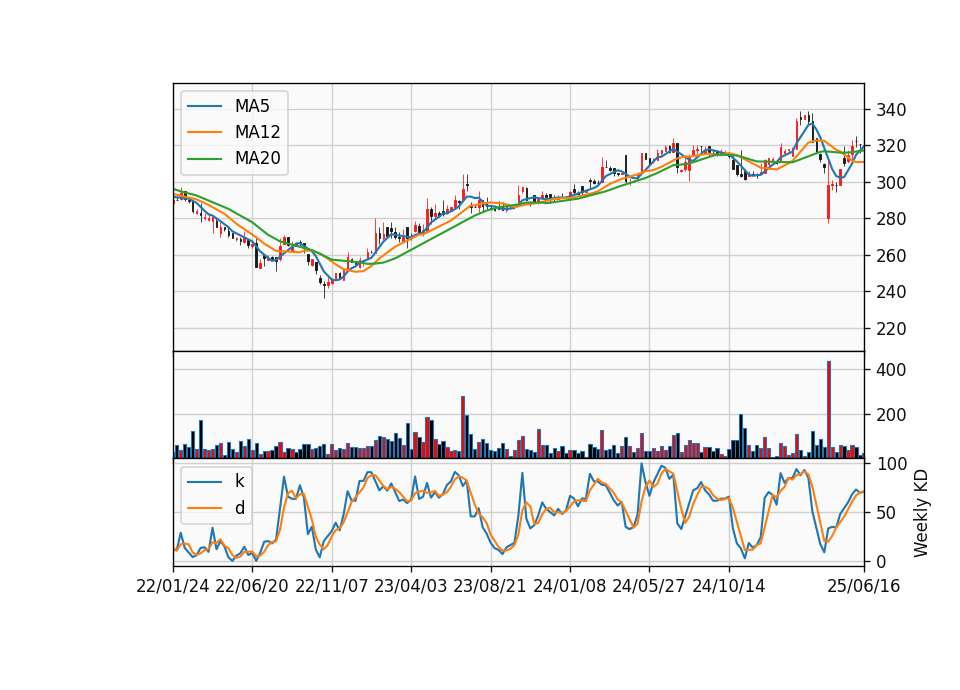The height and width of the screenshot is (690, 960).
Task: Click the 22/01/24 date tick label
Action: click(x=173, y=586)
